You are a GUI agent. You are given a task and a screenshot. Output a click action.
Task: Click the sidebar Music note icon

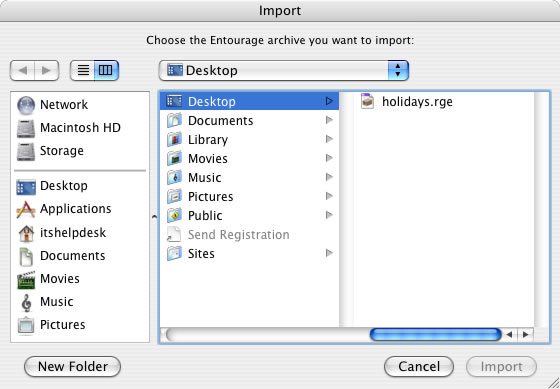(26, 302)
